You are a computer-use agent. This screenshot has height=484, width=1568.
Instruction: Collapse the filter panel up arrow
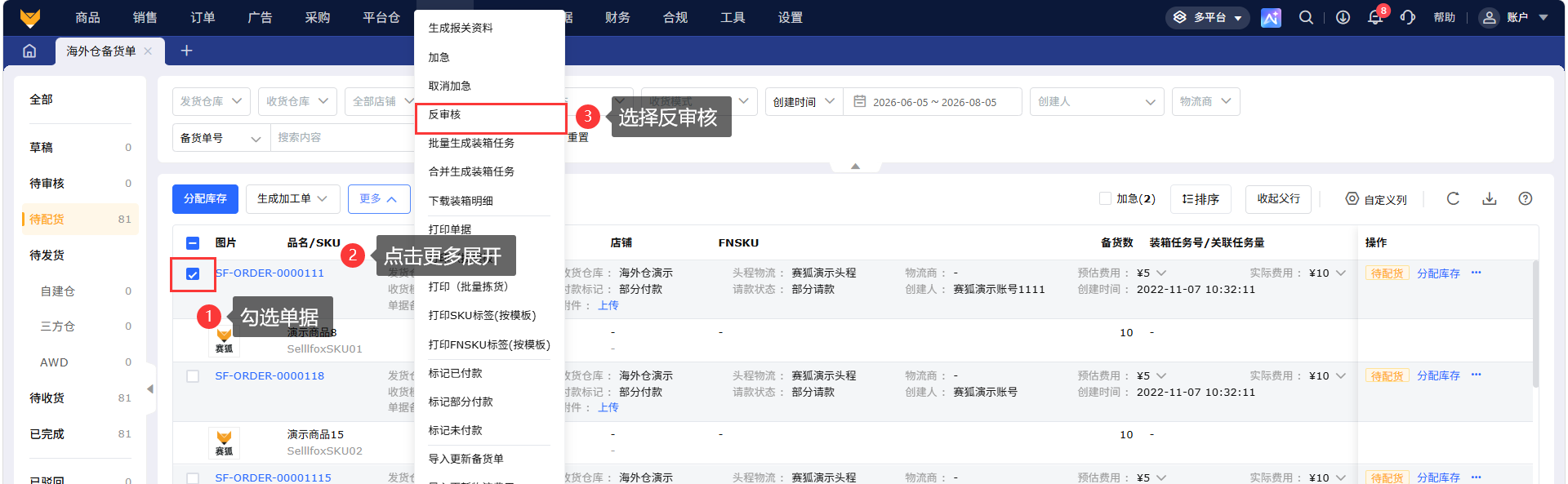(x=855, y=167)
